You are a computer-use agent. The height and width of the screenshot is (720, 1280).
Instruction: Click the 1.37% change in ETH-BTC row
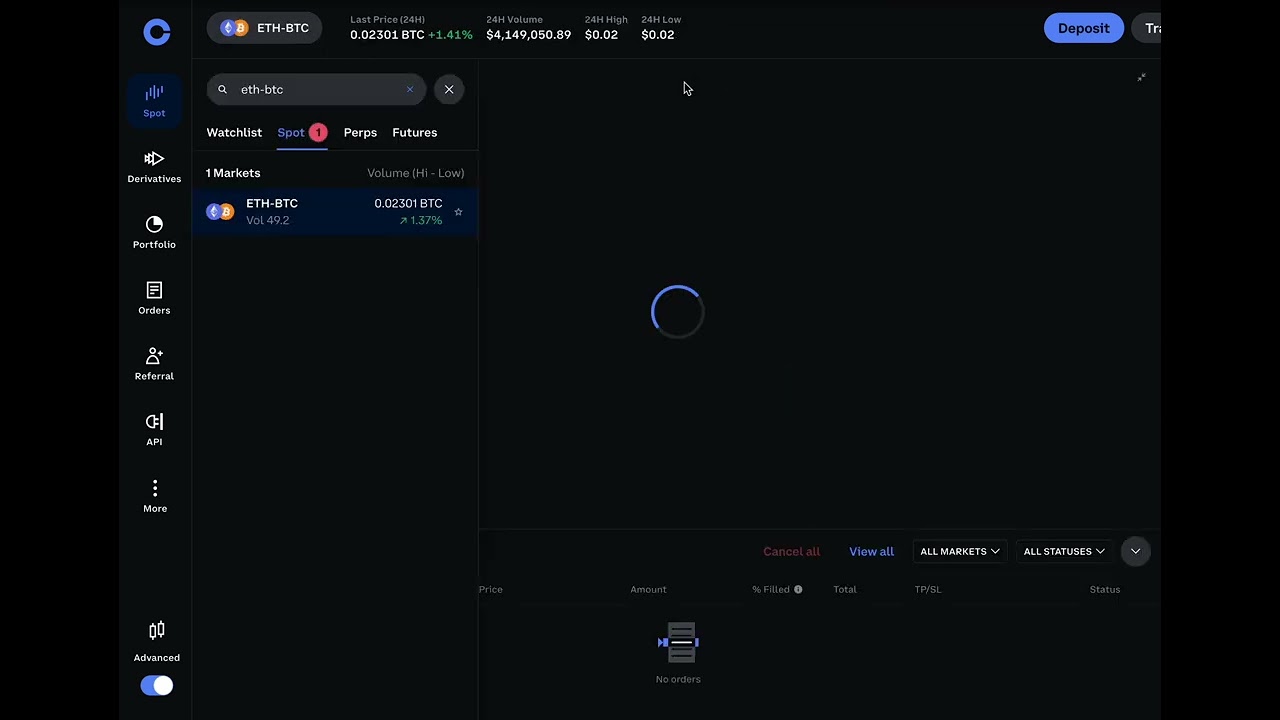pyautogui.click(x=420, y=220)
